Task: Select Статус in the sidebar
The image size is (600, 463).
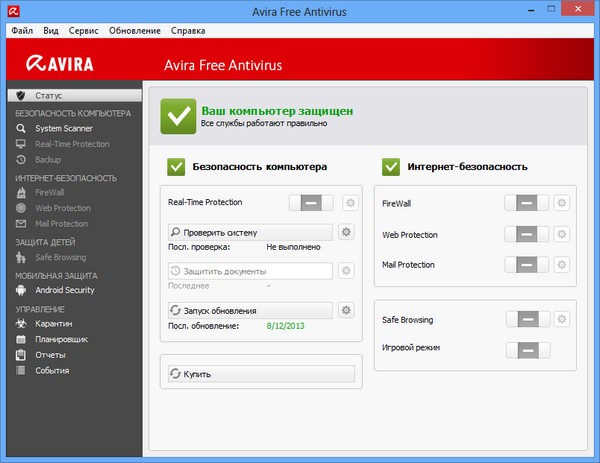Action: click(x=49, y=95)
